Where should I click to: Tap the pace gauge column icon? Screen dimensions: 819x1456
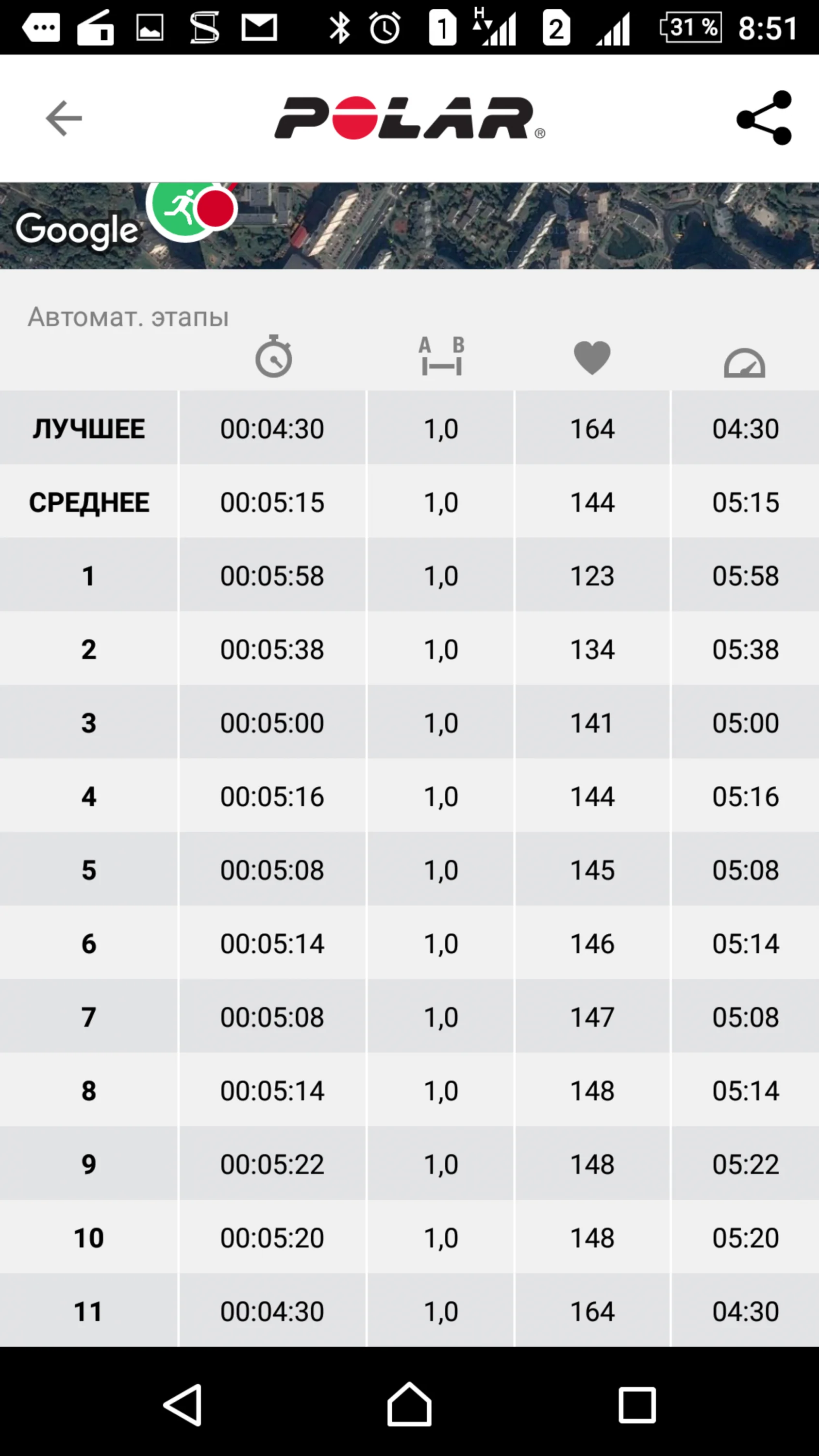click(x=744, y=363)
